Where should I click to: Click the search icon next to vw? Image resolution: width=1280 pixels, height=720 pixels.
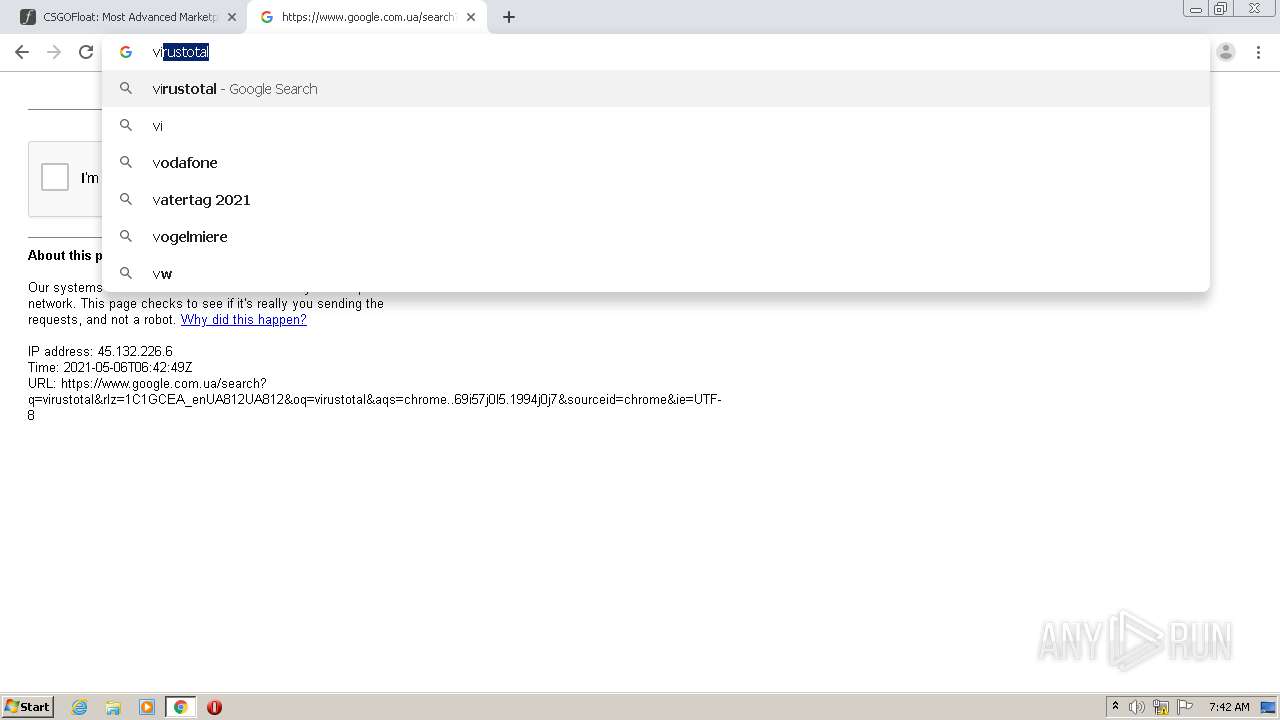coord(126,273)
